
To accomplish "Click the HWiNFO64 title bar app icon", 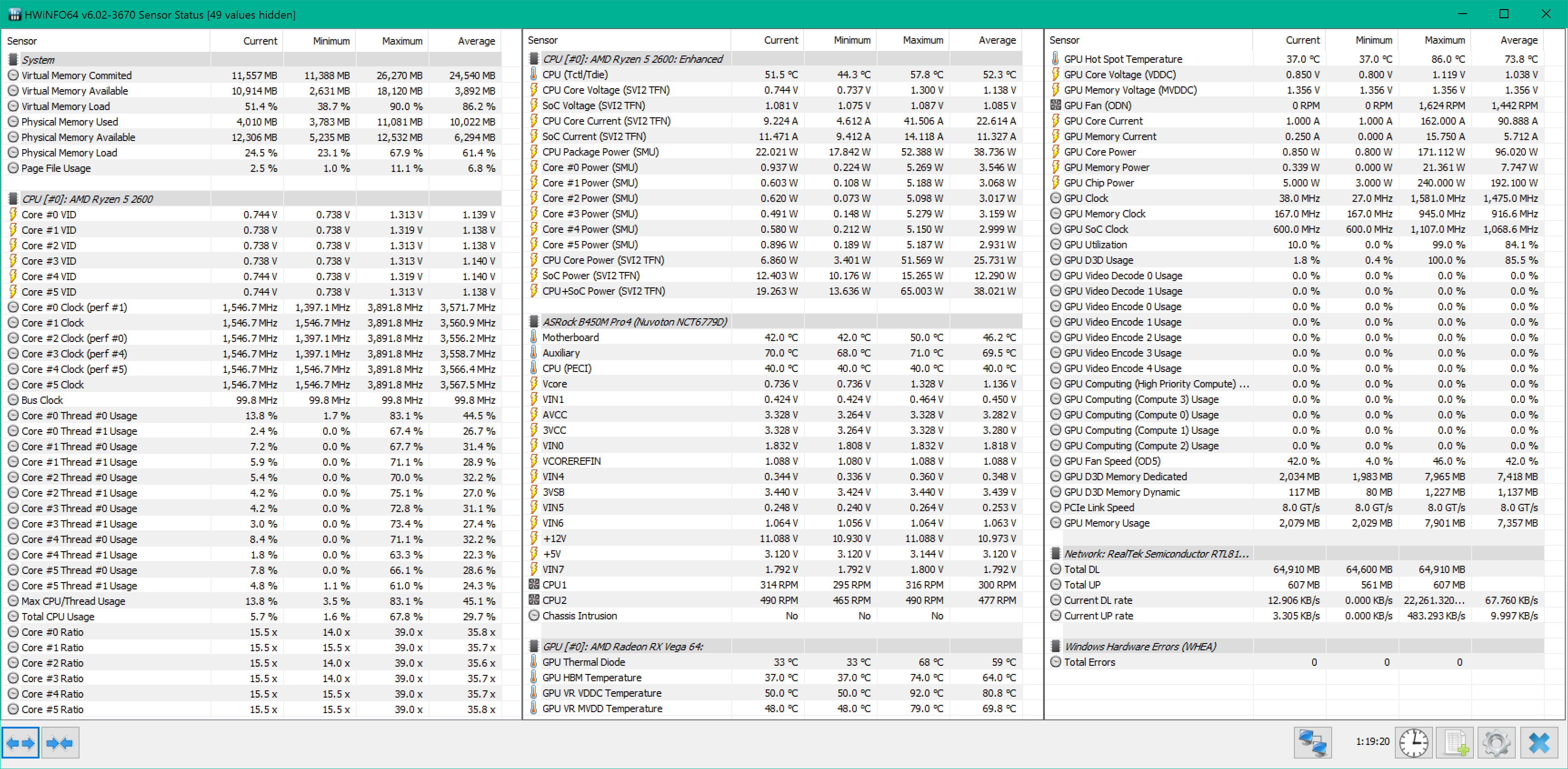I will click(x=15, y=14).
